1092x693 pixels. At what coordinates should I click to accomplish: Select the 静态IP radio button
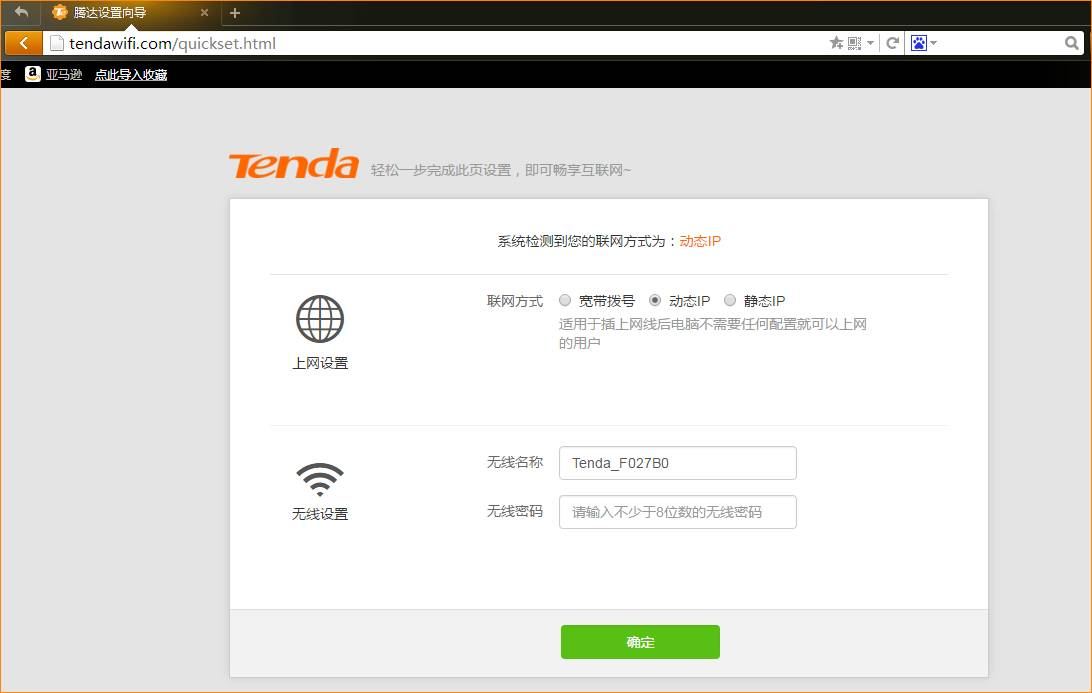click(730, 300)
